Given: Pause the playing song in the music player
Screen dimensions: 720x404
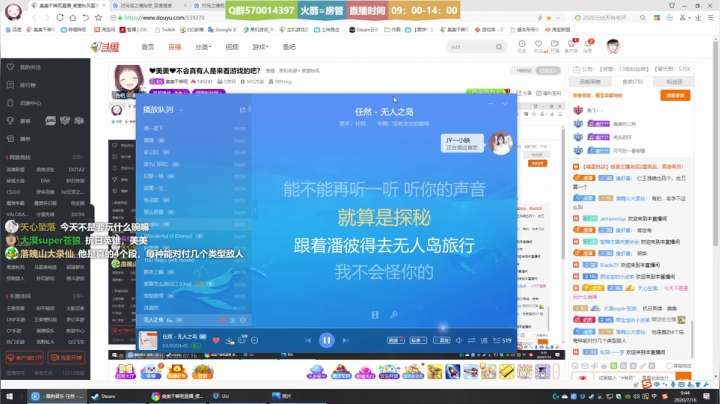Looking at the screenshot, I should coord(326,340).
